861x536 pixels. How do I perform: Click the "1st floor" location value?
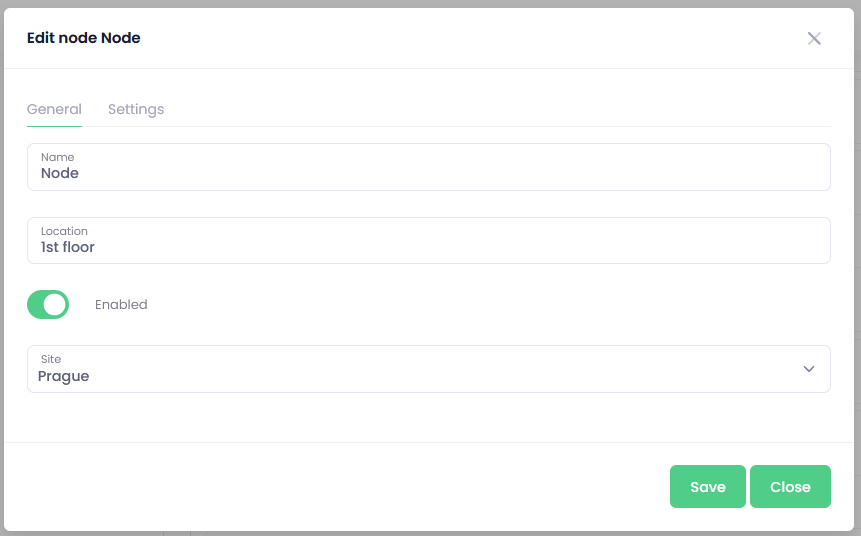[68, 247]
